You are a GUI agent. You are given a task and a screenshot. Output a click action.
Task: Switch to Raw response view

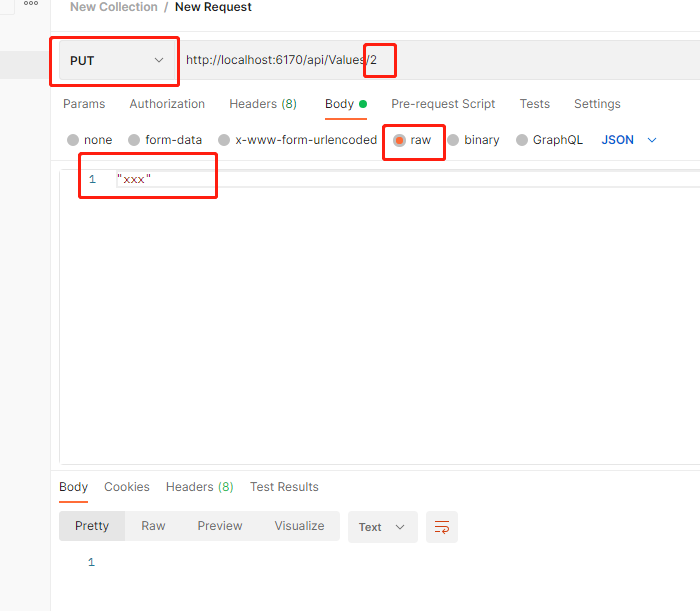tap(153, 526)
